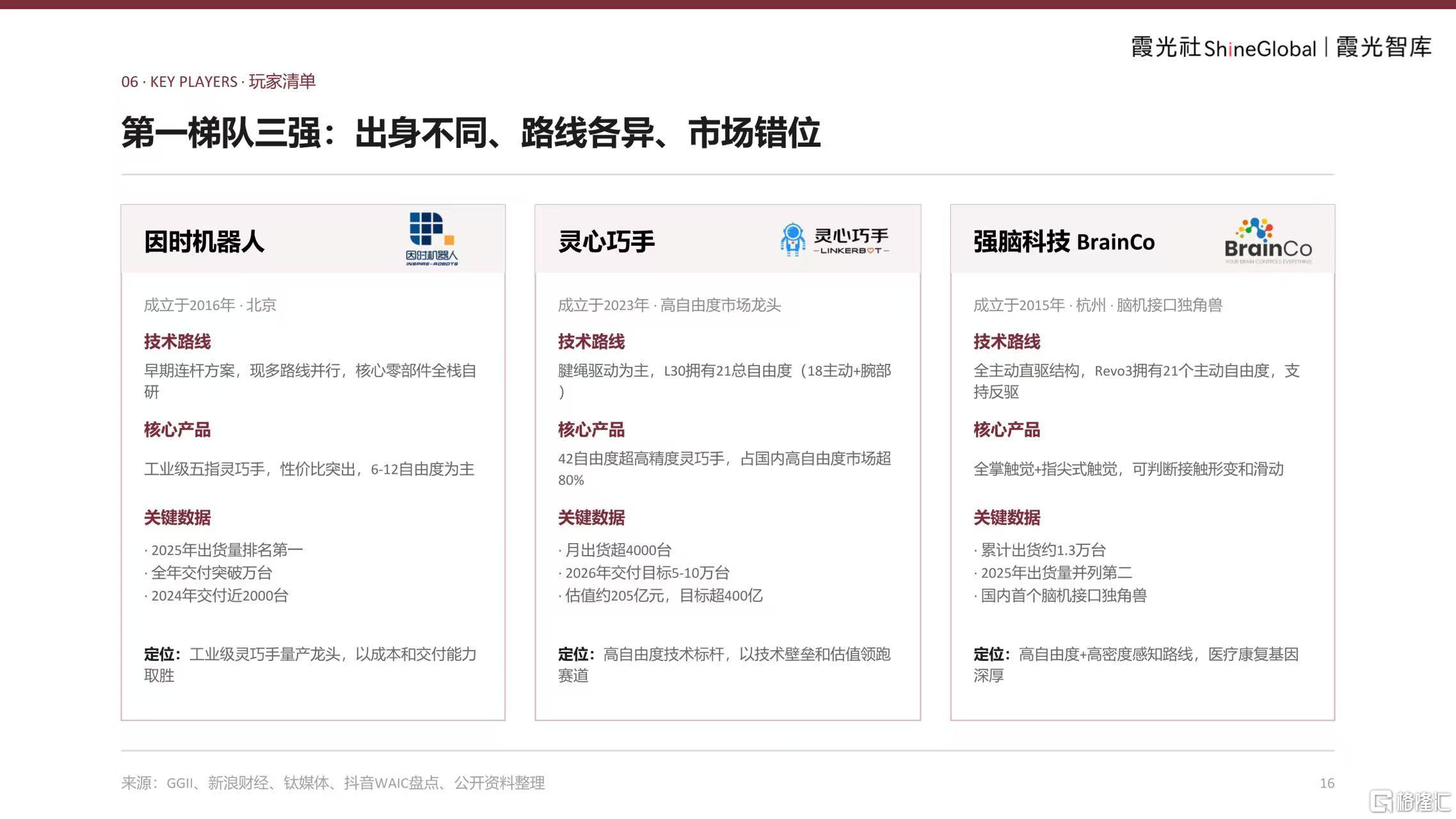Viewport: 1456px width, 819px height.
Task: Click the BrainCo colorful logo
Action: [x=1268, y=240]
